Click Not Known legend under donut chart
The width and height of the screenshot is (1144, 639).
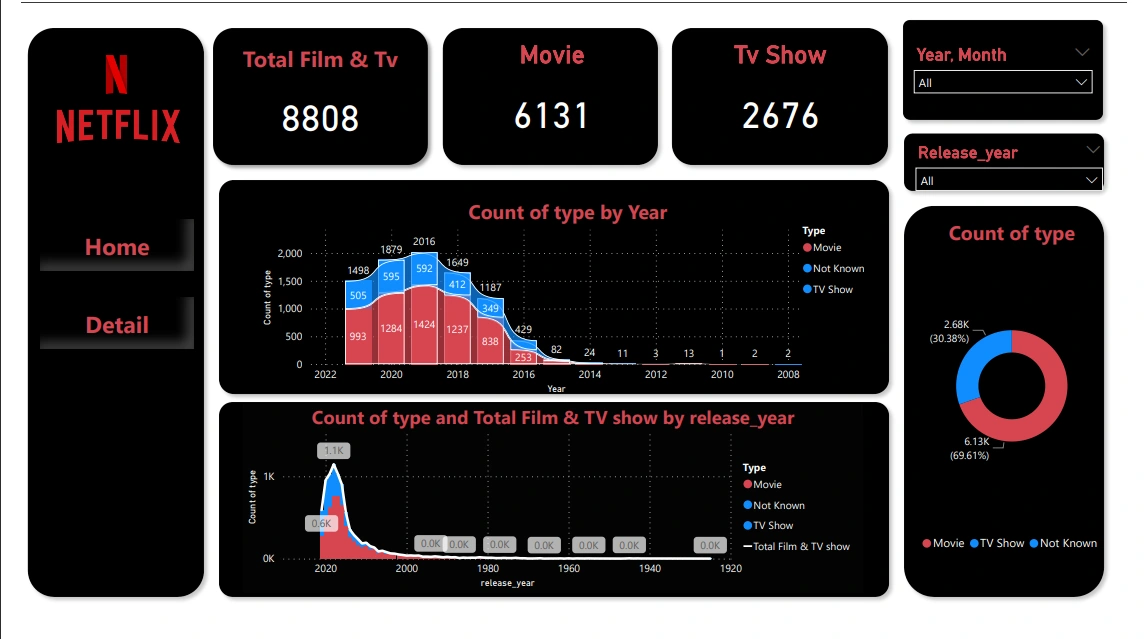coord(1063,543)
